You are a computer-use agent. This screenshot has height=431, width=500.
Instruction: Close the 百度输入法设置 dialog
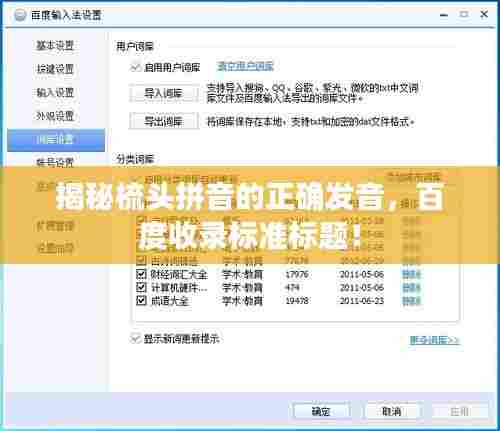tap(484, 14)
